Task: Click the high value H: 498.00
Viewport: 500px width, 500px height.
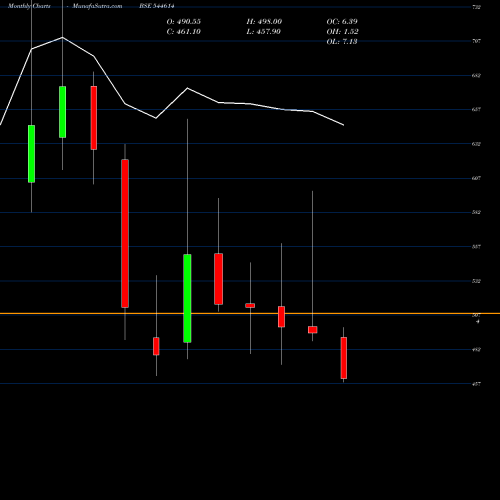Action: coord(264,22)
